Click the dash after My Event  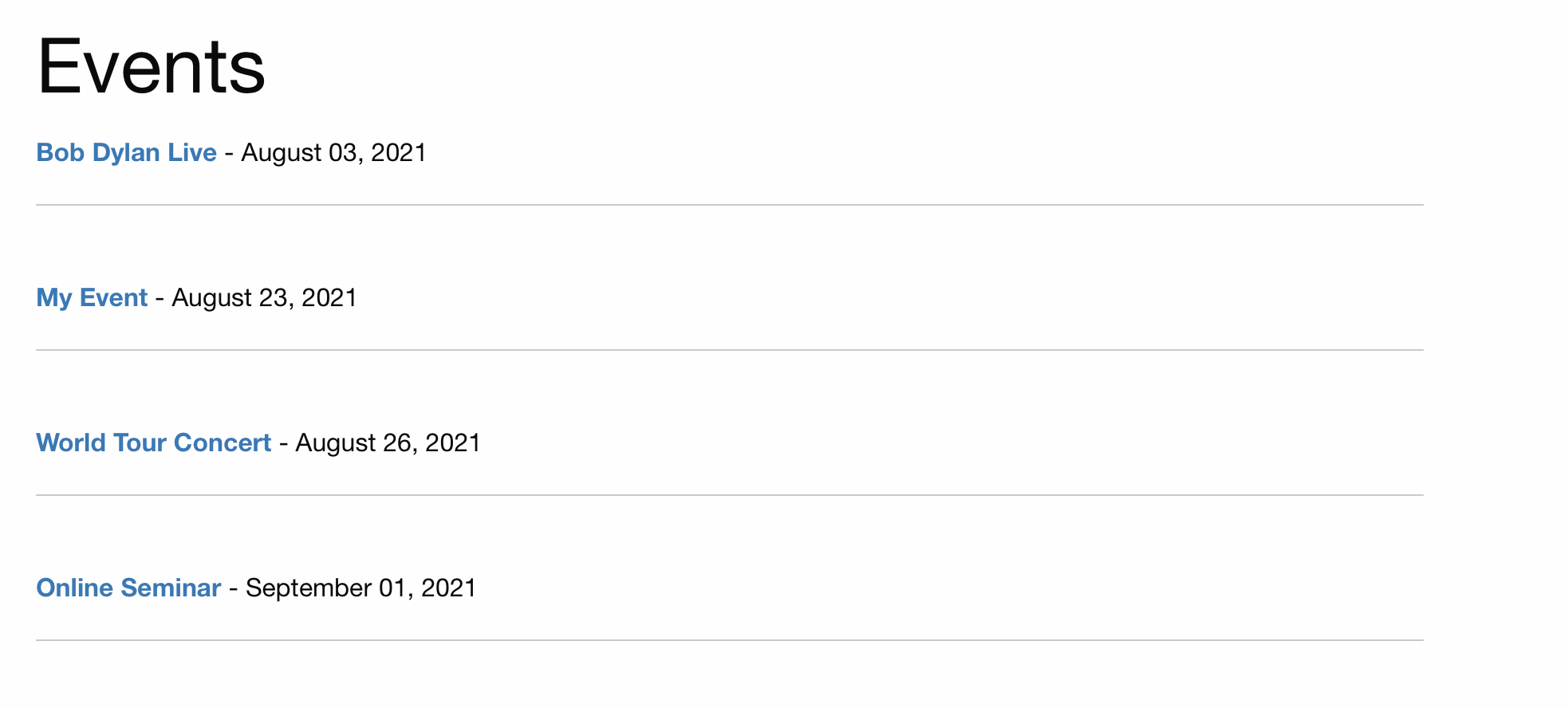coord(160,299)
